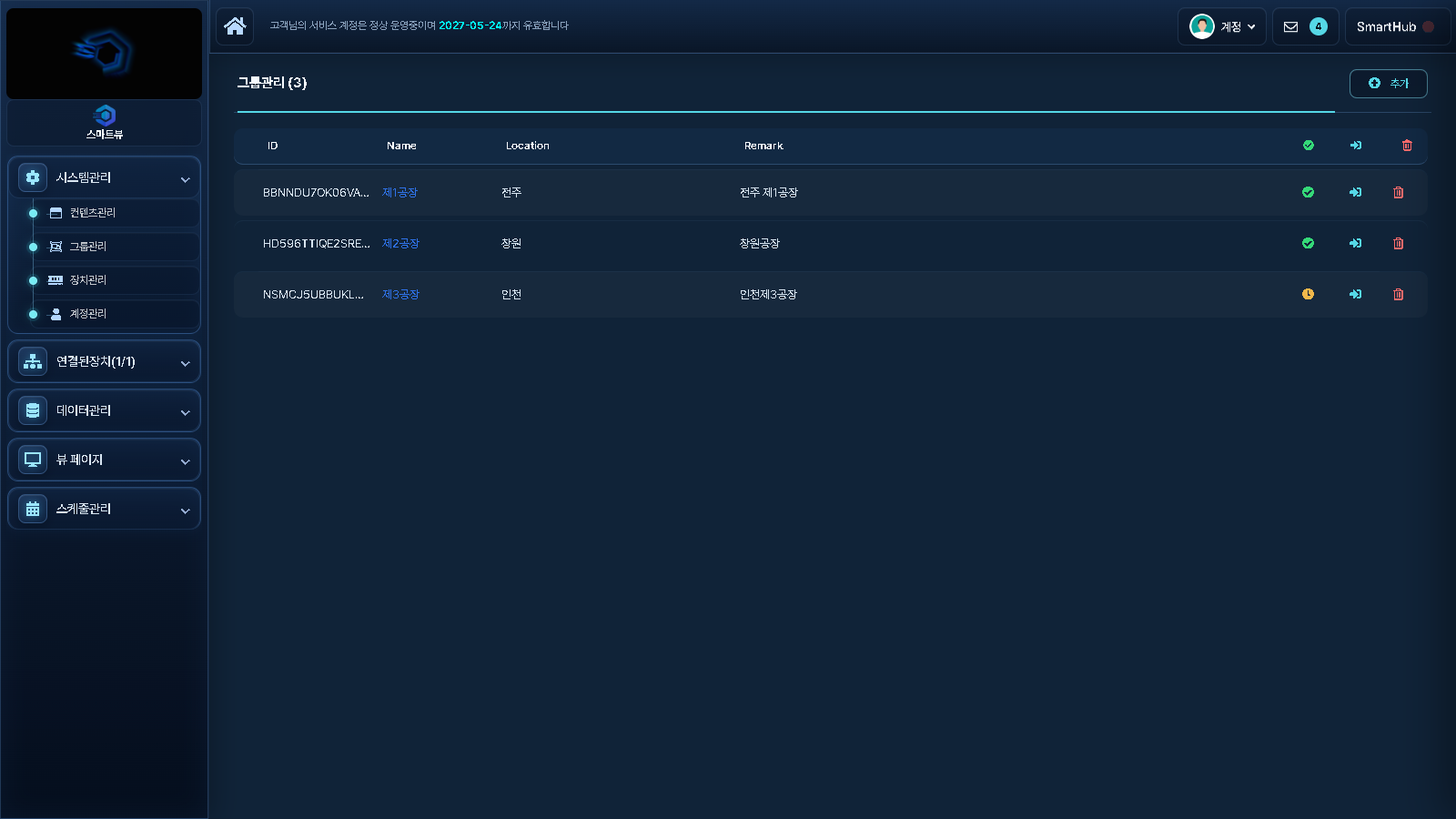
Task: Delete the 제1공장 group row
Action: 1399,192
